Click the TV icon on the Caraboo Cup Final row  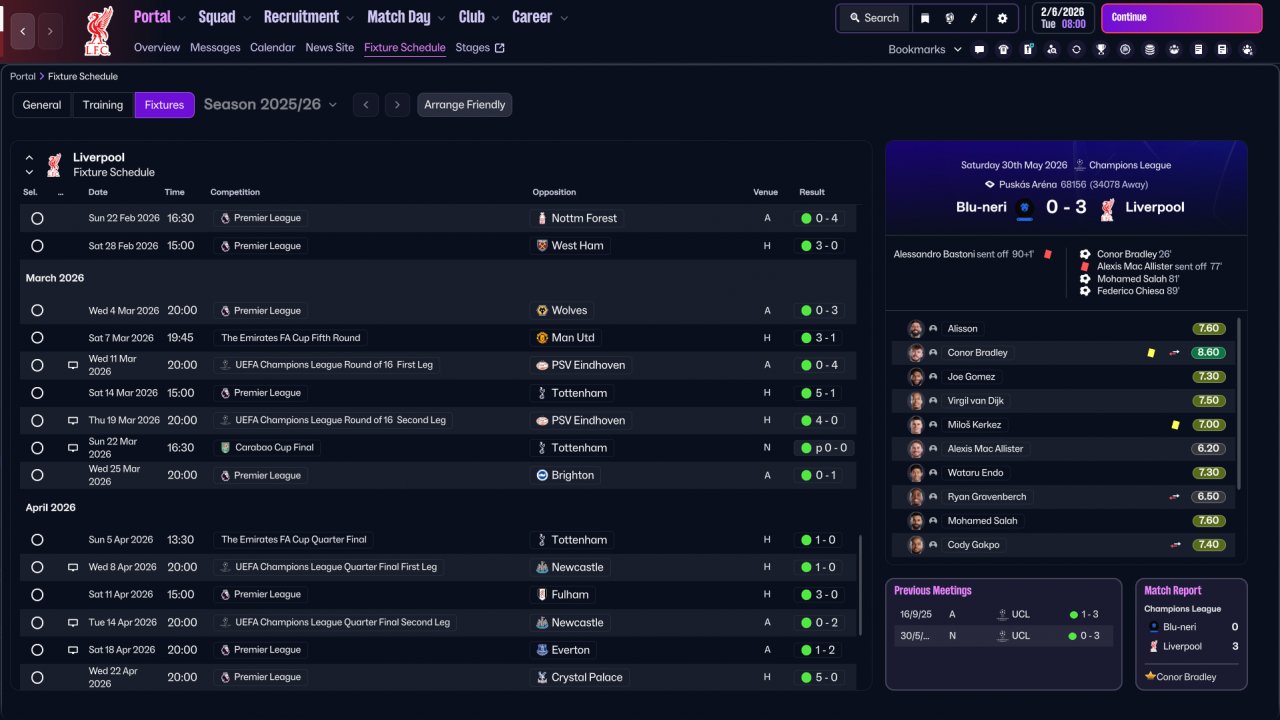click(73, 448)
